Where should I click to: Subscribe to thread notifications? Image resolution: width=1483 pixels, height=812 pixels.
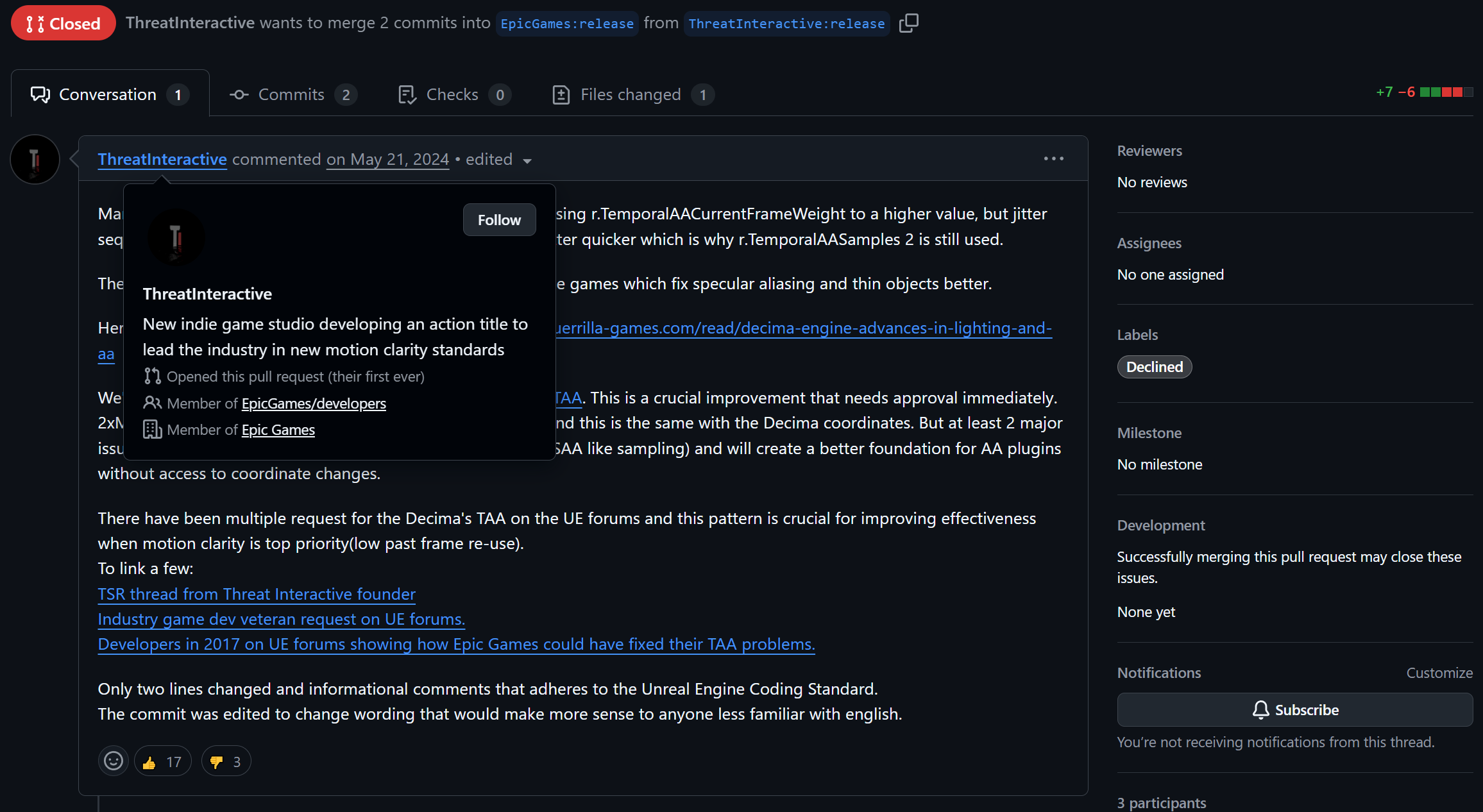point(1294,710)
